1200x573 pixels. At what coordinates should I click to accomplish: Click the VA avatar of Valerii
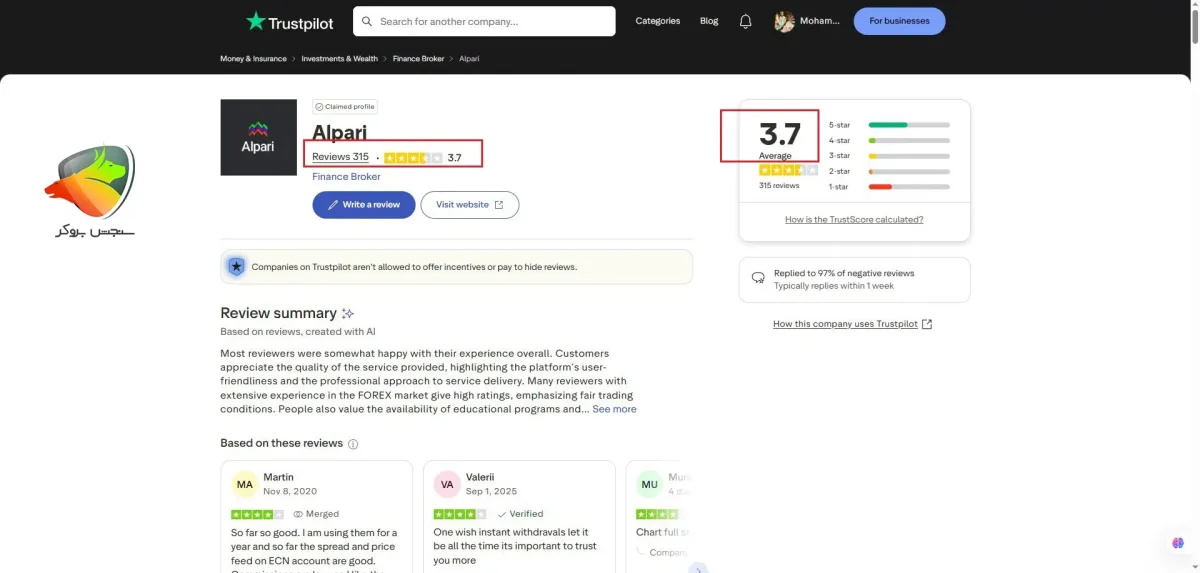coord(447,485)
